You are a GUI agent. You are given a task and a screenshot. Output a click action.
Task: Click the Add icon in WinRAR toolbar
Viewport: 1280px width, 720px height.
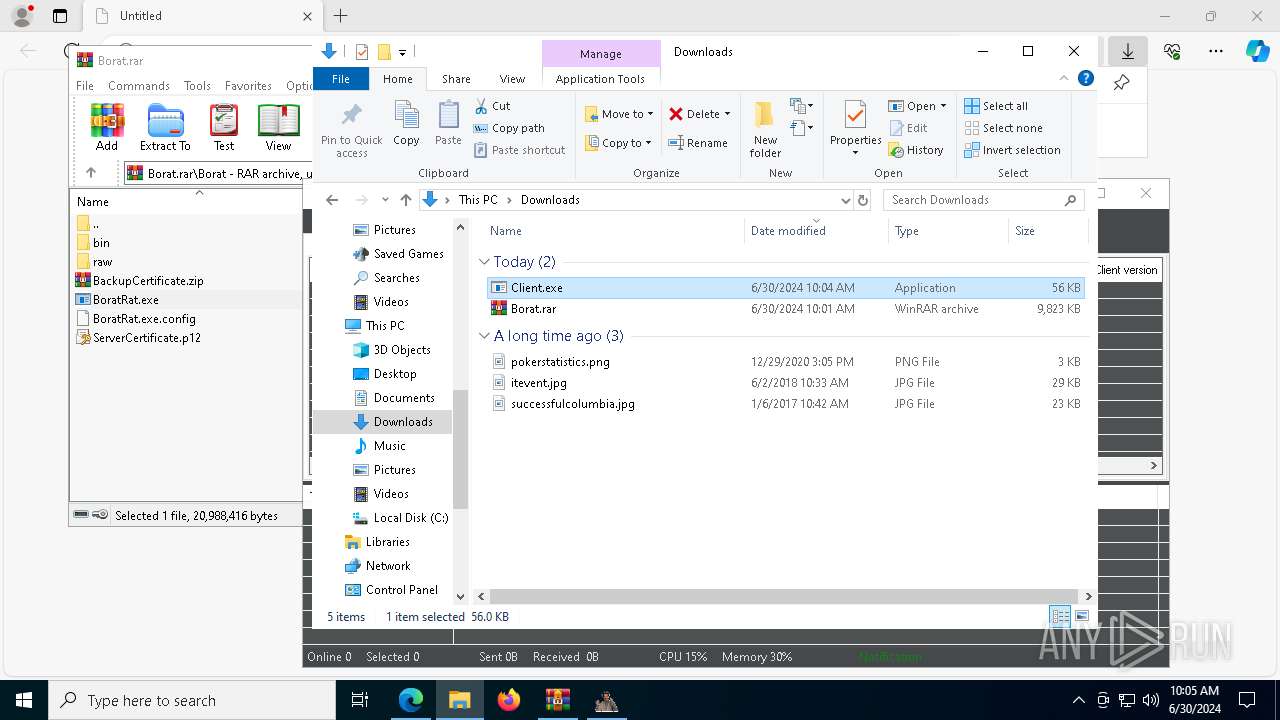pyautogui.click(x=107, y=128)
